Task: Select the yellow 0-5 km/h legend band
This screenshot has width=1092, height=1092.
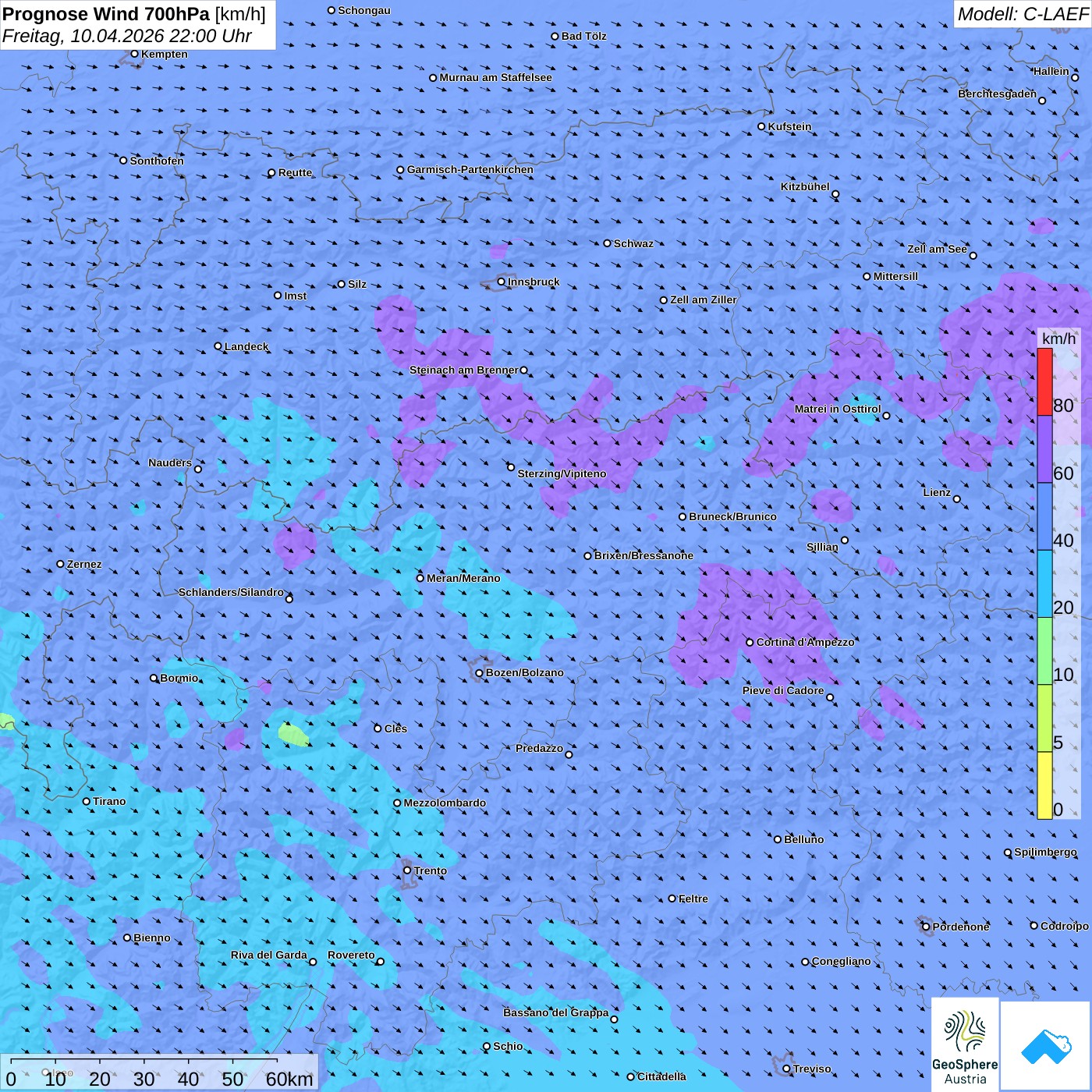Action: 1044,785
